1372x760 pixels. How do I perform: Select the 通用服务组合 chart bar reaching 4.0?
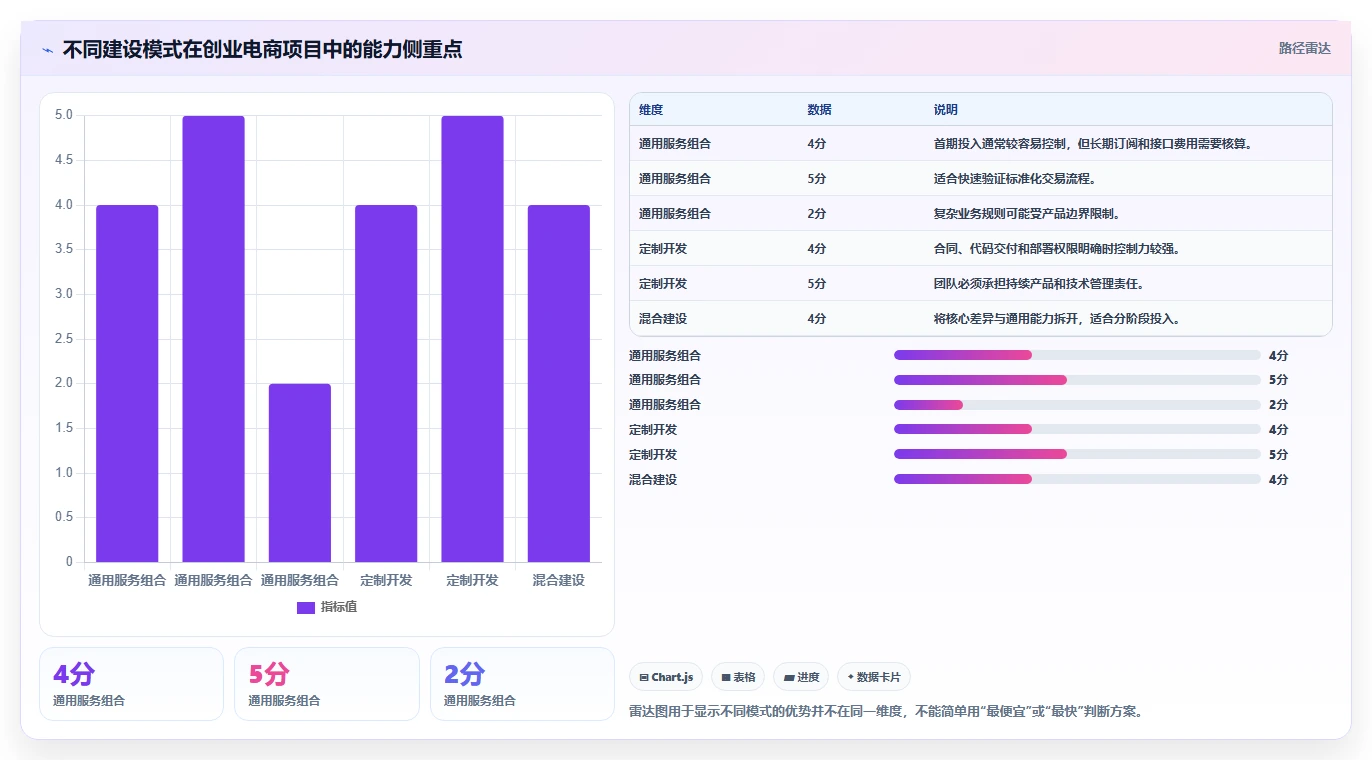[x=127, y=384]
